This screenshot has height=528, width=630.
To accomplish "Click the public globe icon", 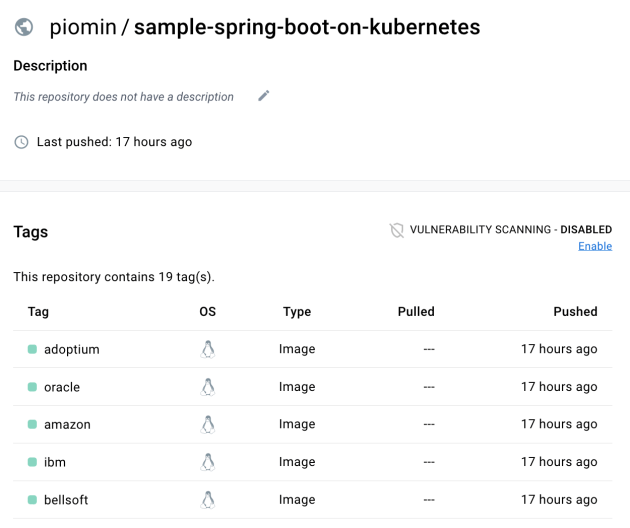I will (24, 28).
